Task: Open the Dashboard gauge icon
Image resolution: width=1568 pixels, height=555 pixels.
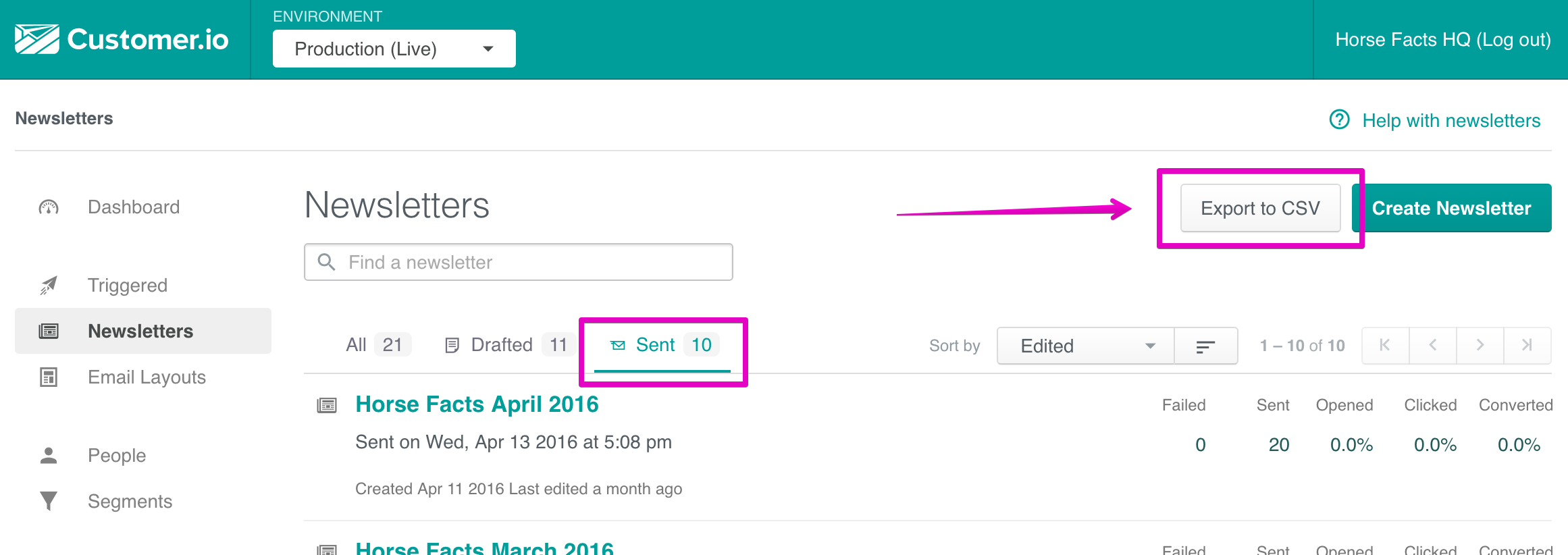Action: [x=49, y=207]
